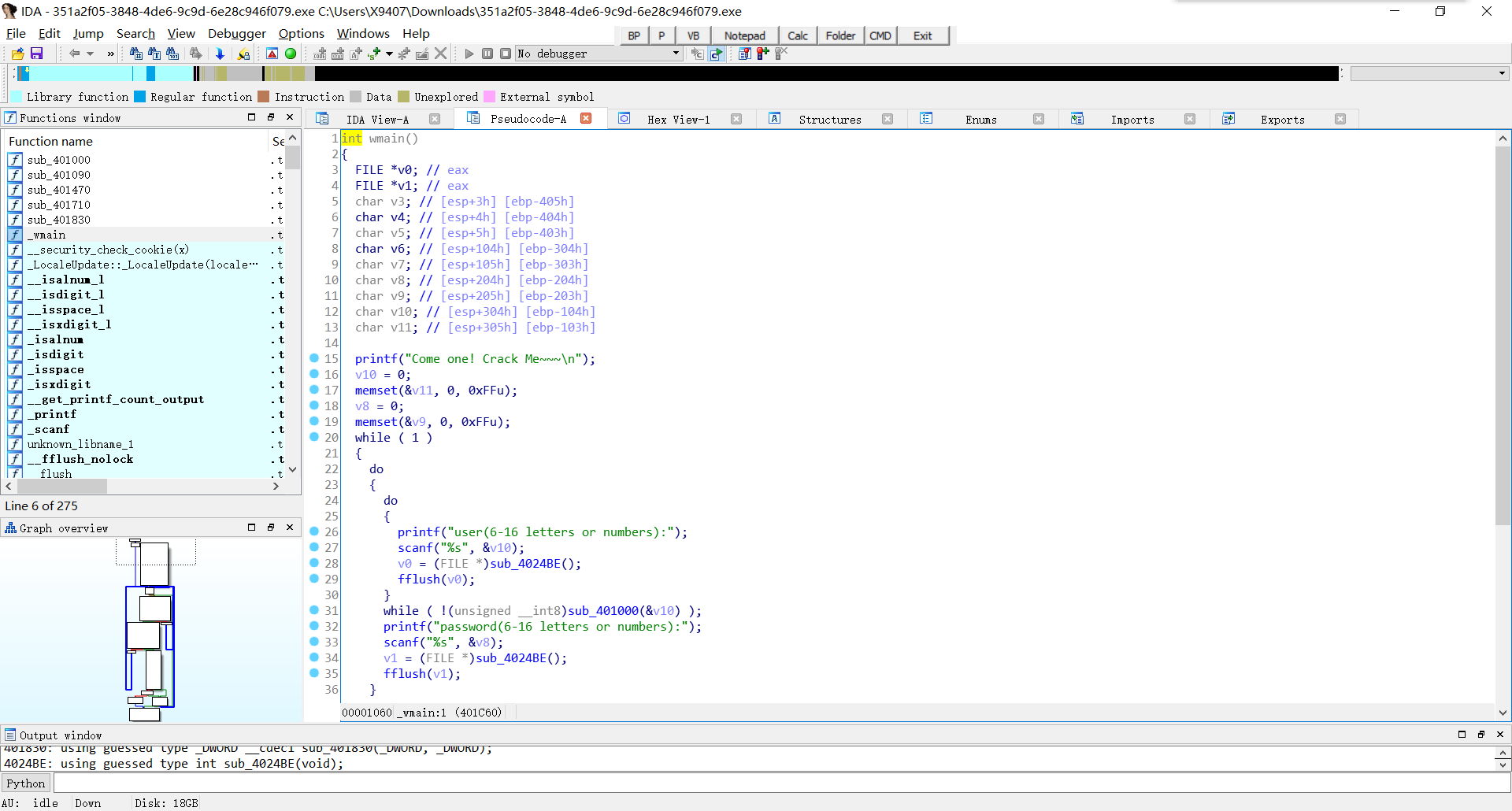Screen dimensions: 1512x811
Task: Open the No debugger dropdown
Action: 676,54
